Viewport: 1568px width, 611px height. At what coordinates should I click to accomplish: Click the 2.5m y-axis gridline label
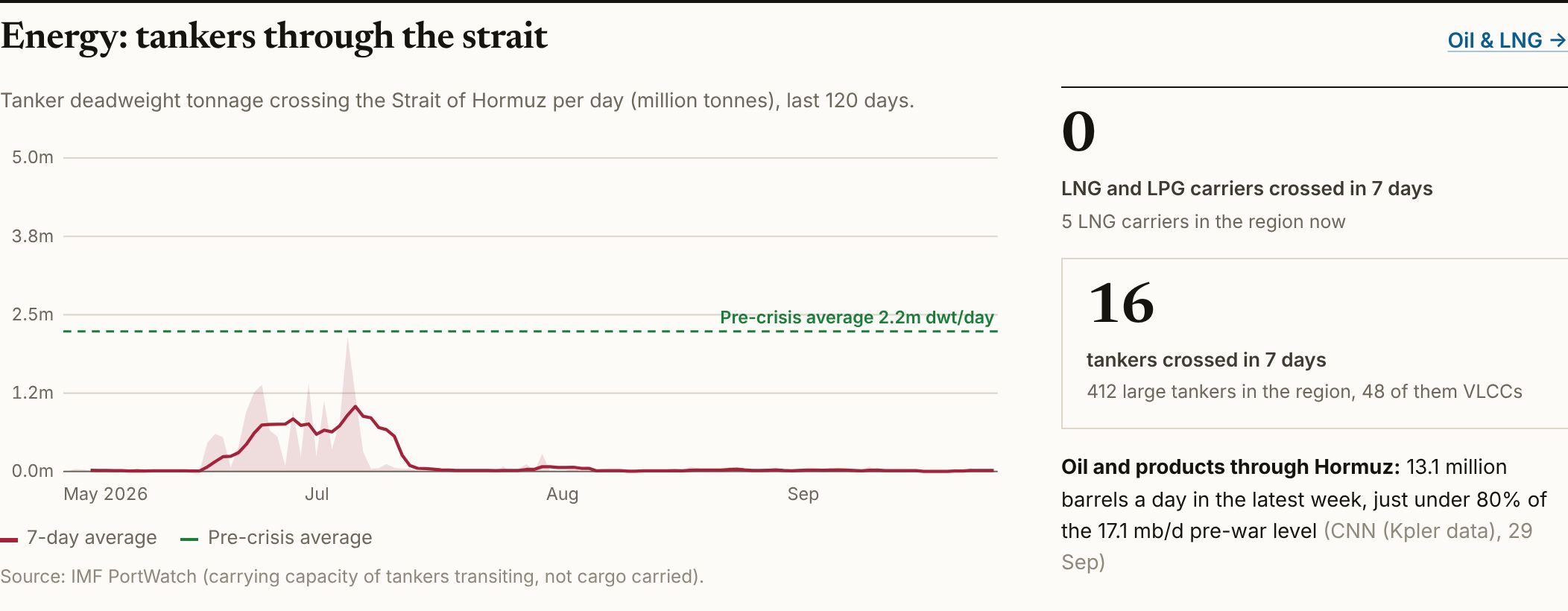point(33,314)
